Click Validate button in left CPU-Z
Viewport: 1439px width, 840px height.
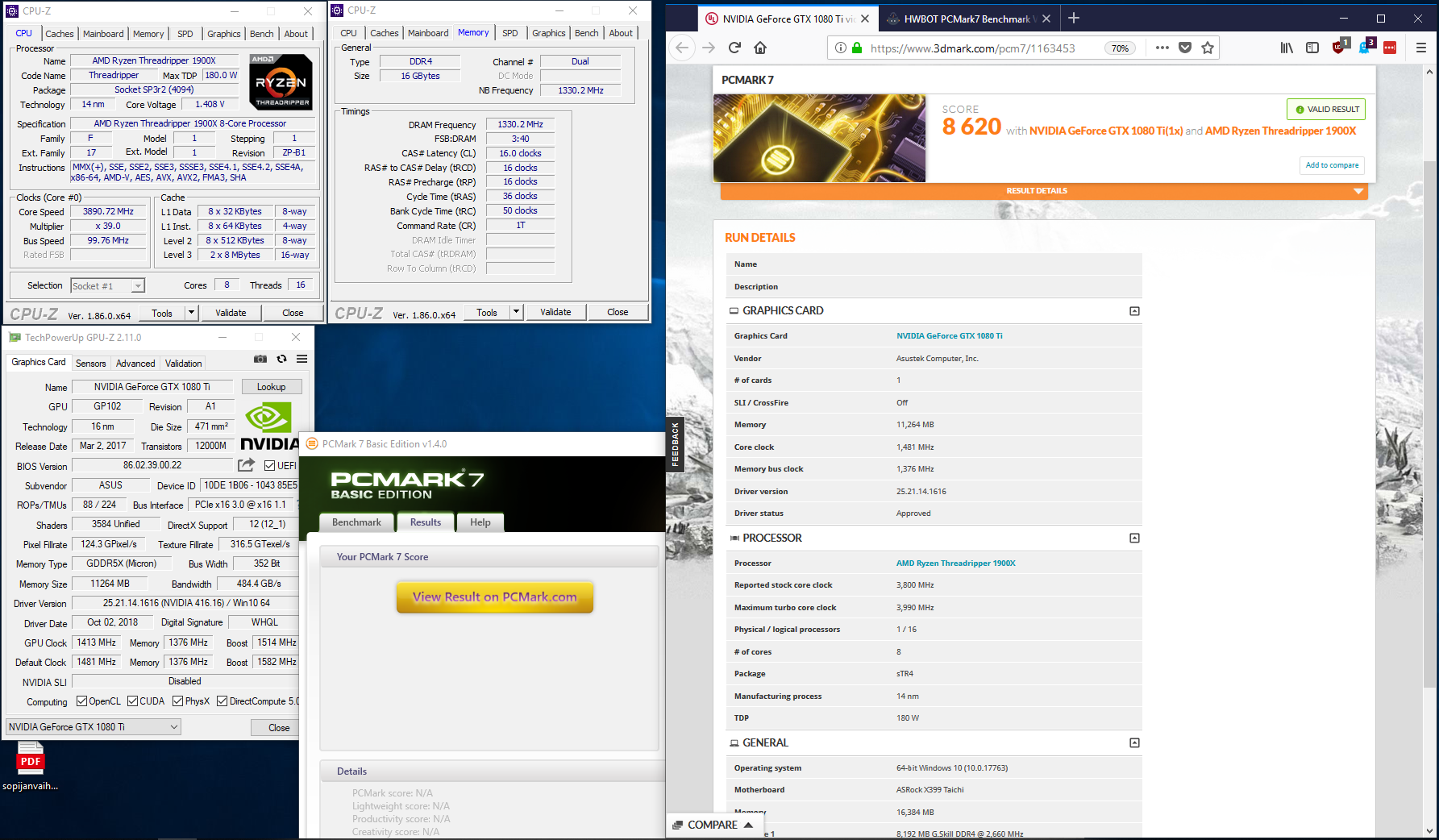(x=231, y=313)
